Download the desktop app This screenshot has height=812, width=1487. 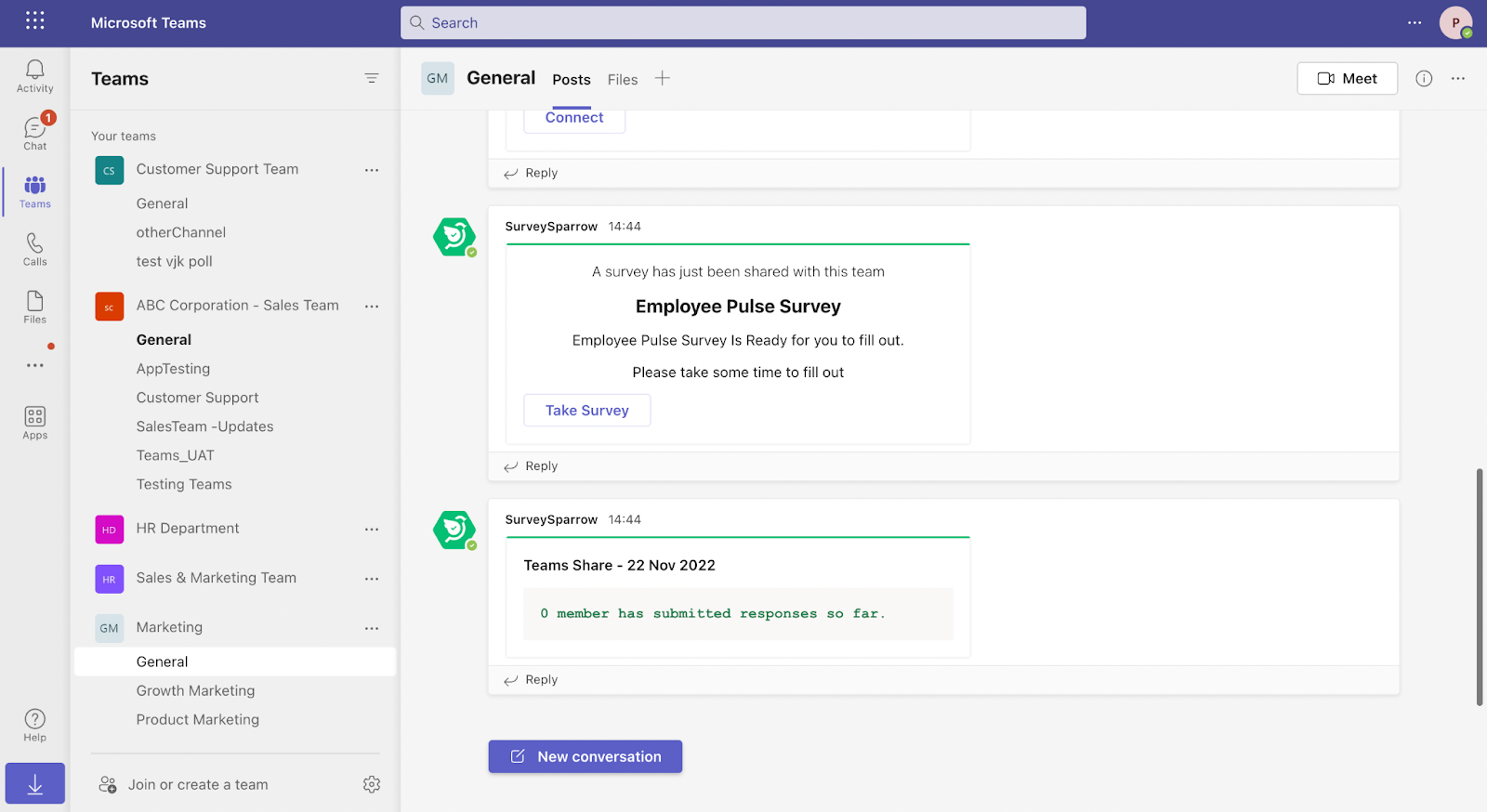tap(35, 784)
